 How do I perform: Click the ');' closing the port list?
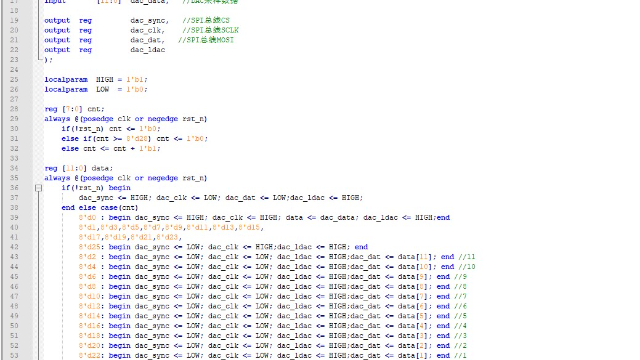pyautogui.click(x=49, y=60)
